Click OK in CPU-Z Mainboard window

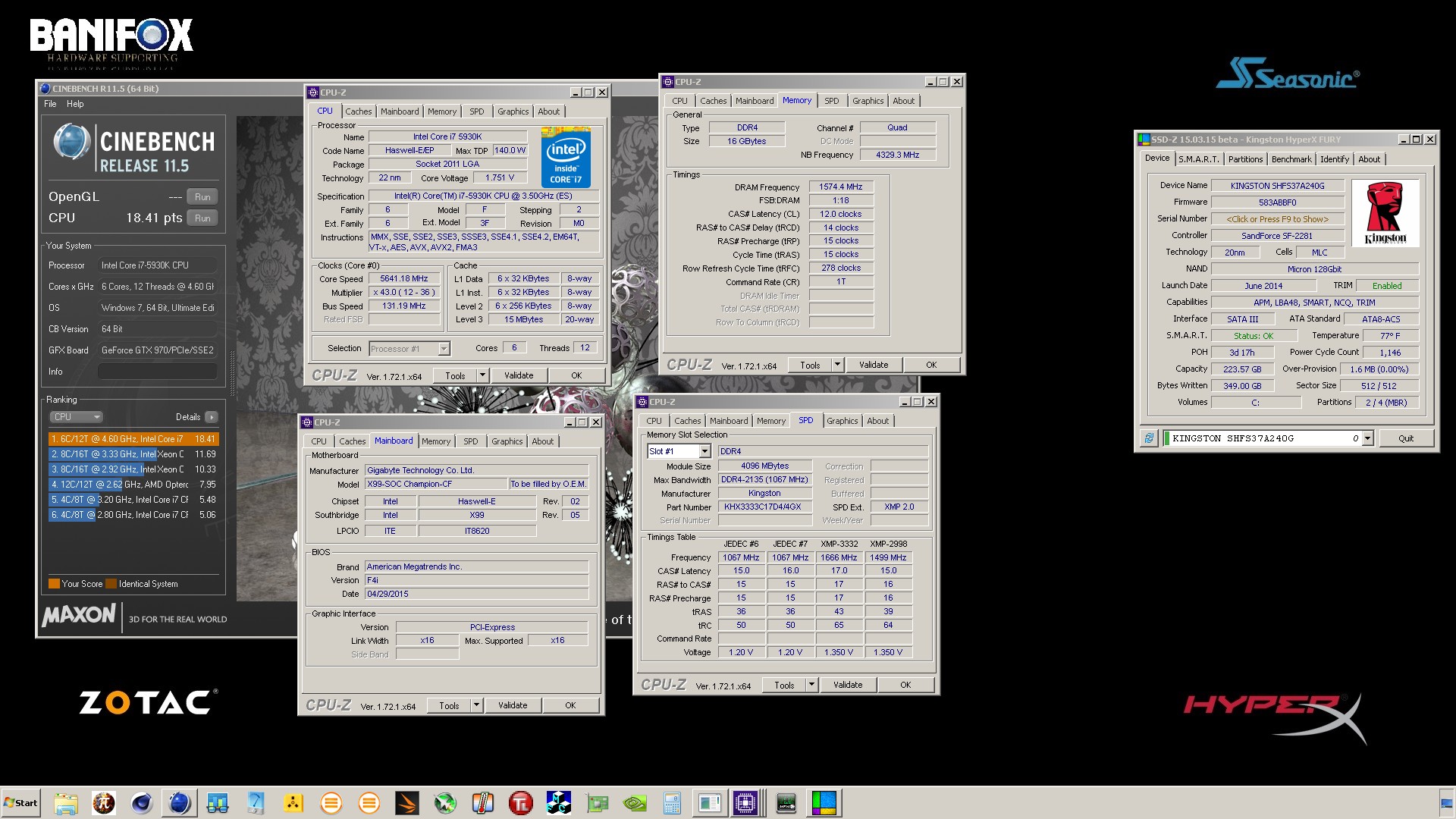point(570,705)
